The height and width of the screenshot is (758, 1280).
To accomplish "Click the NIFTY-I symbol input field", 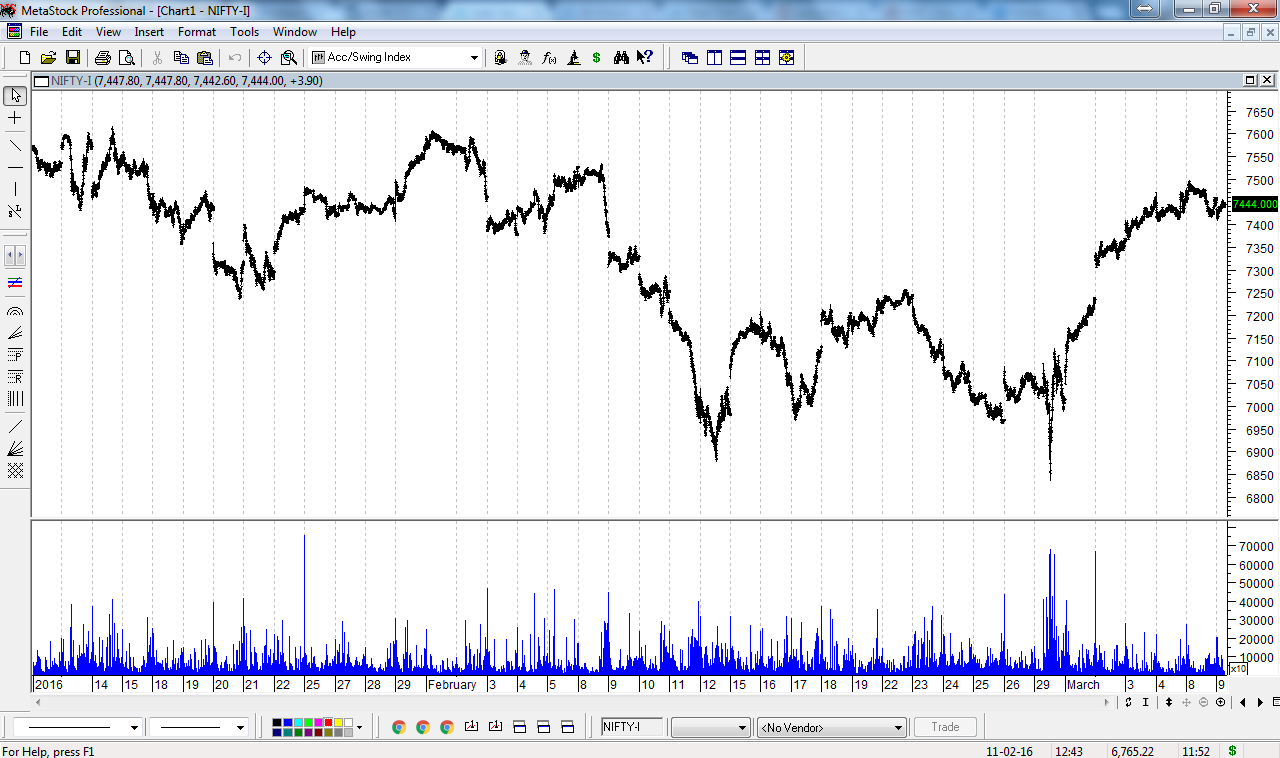I will (x=633, y=728).
